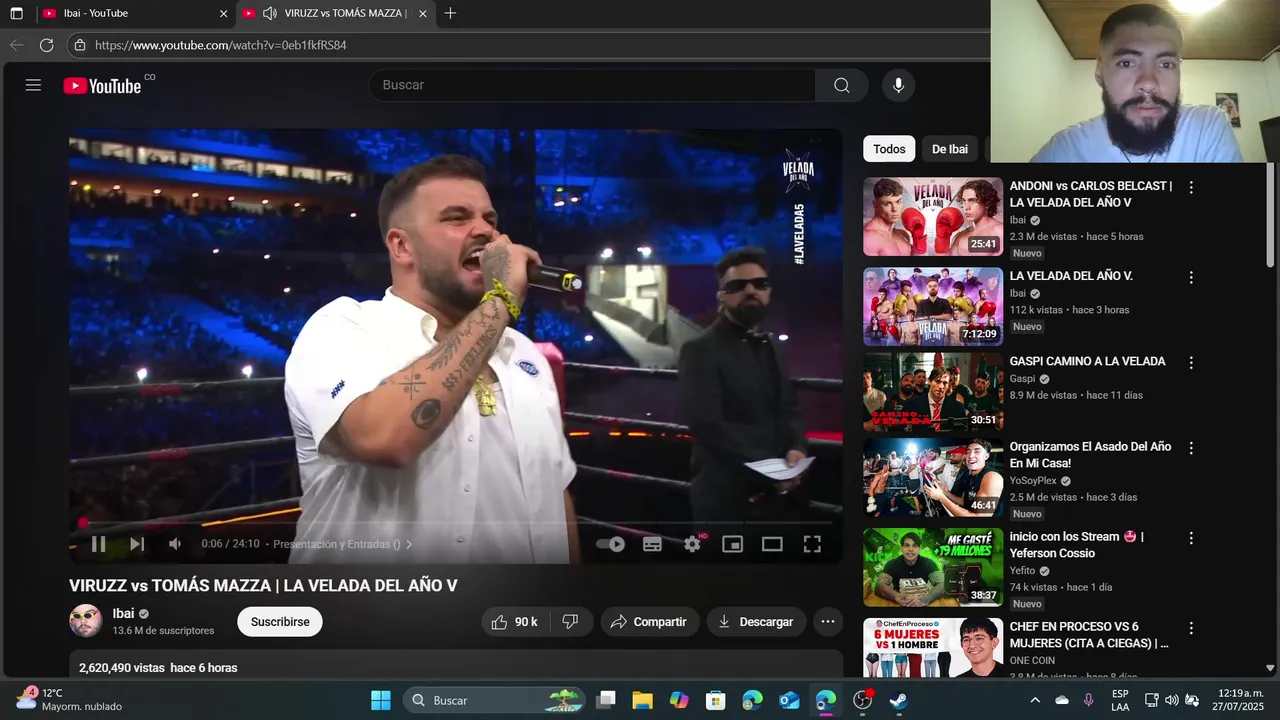The image size is (1280, 720).
Task: Open Windows Start menu
Action: pyautogui.click(x=381, y=700)
